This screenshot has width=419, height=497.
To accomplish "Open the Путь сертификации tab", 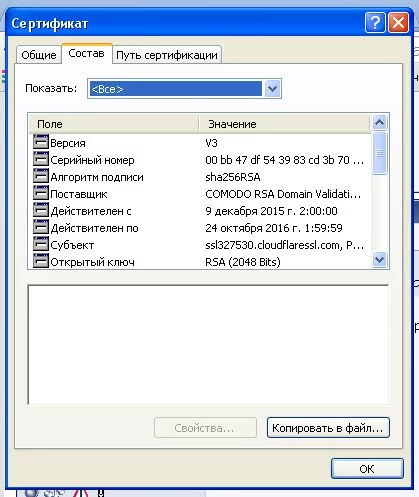I will click(x=167, y=54).
